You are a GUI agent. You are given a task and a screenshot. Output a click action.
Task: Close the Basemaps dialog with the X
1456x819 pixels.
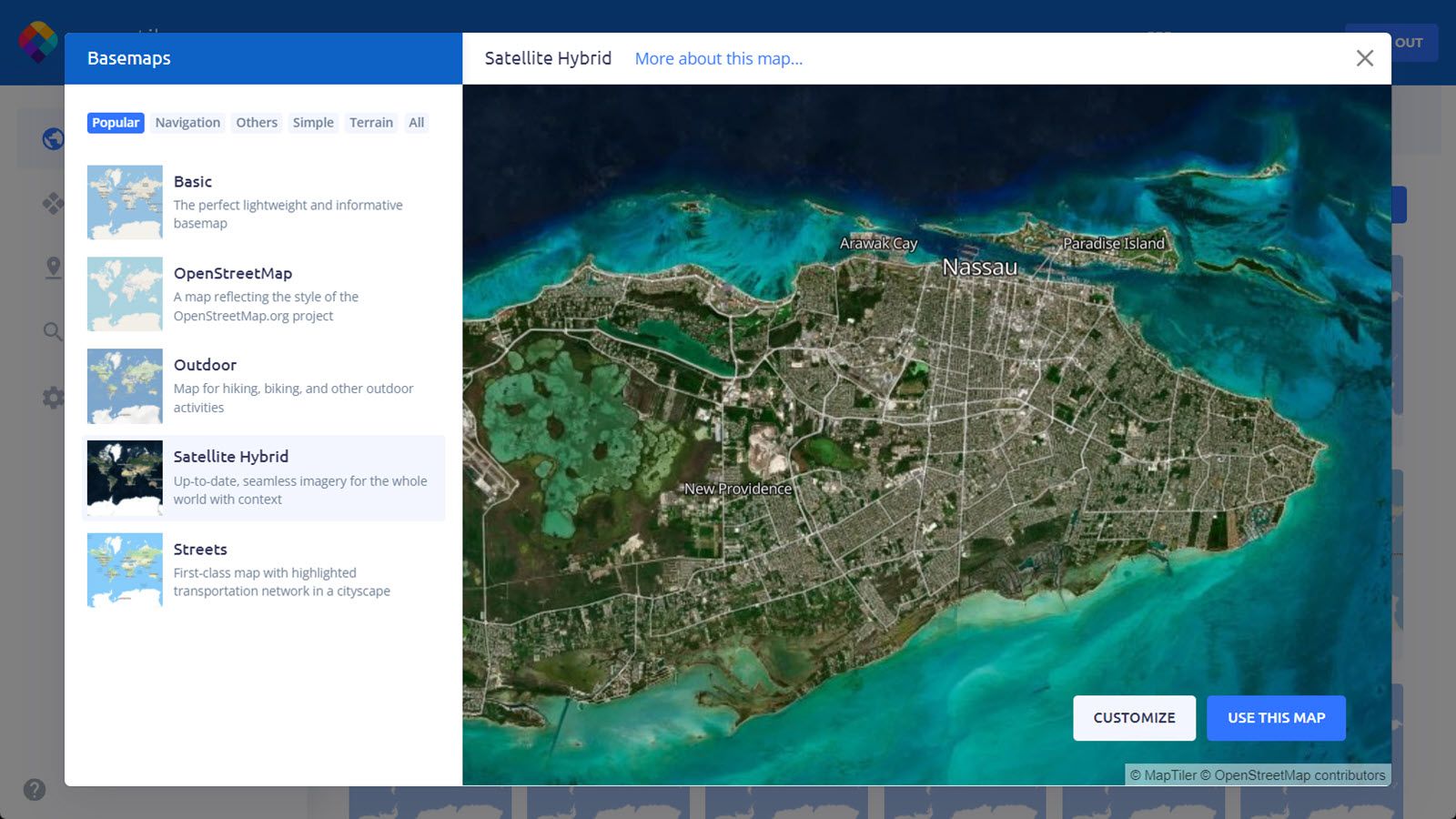point(1364,58)
